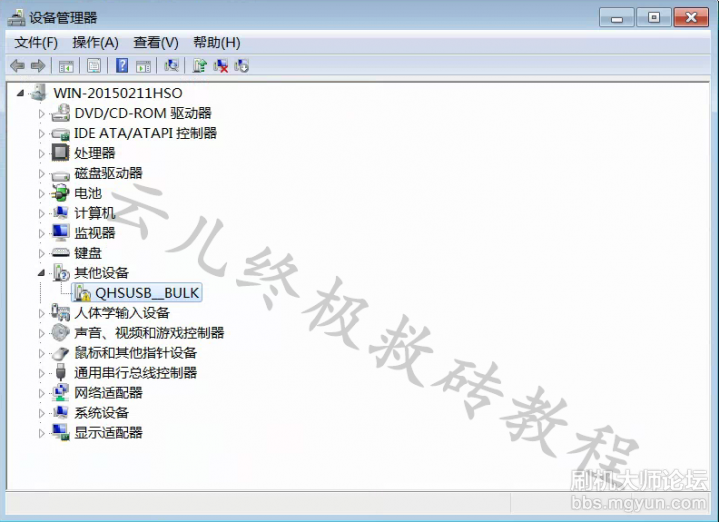Collapse the WIN-20150211HSO root node
This screenshot has width=719, height=522.
point(20,93)
